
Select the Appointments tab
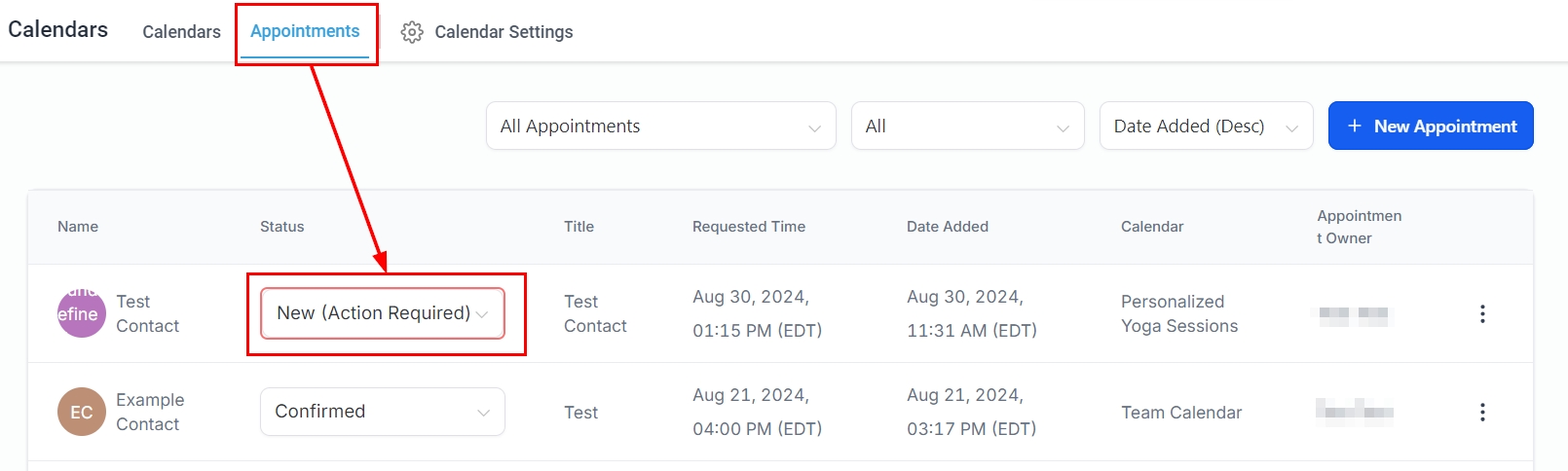coord(305,31)
